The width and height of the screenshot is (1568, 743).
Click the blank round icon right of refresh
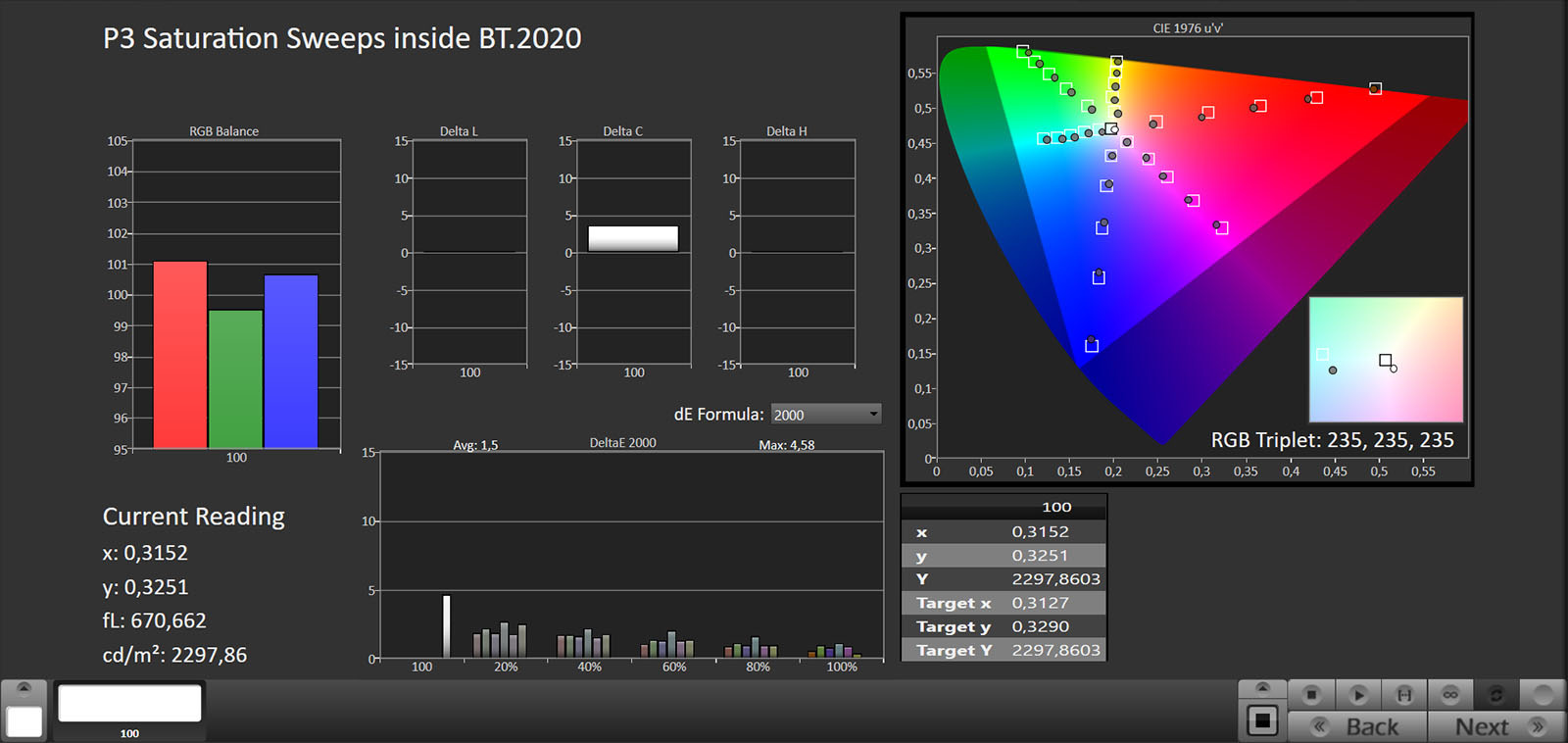(x=1543, y=695)
